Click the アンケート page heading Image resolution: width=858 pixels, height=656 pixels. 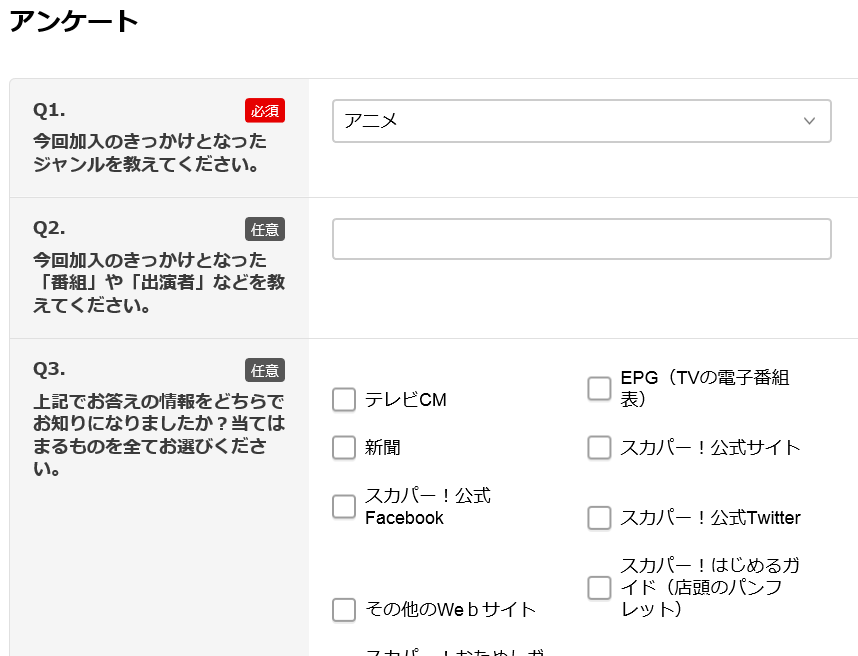tap(70, 20)
